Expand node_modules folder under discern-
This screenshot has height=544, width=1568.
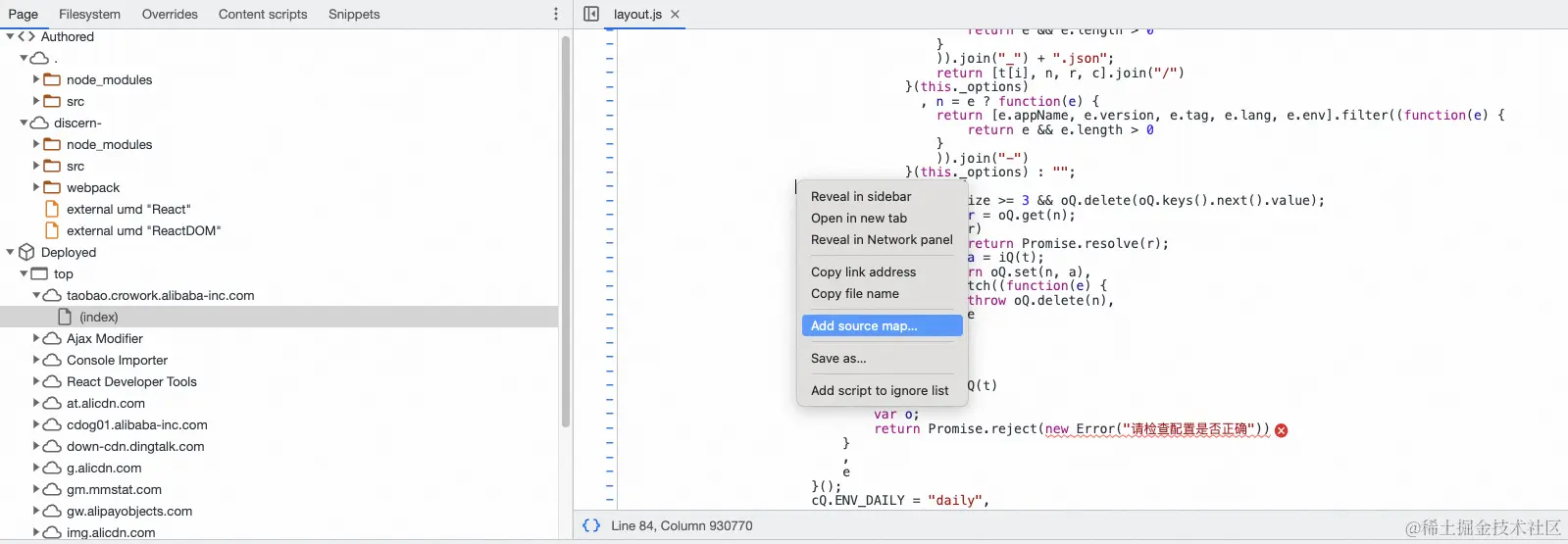(36, 144)
